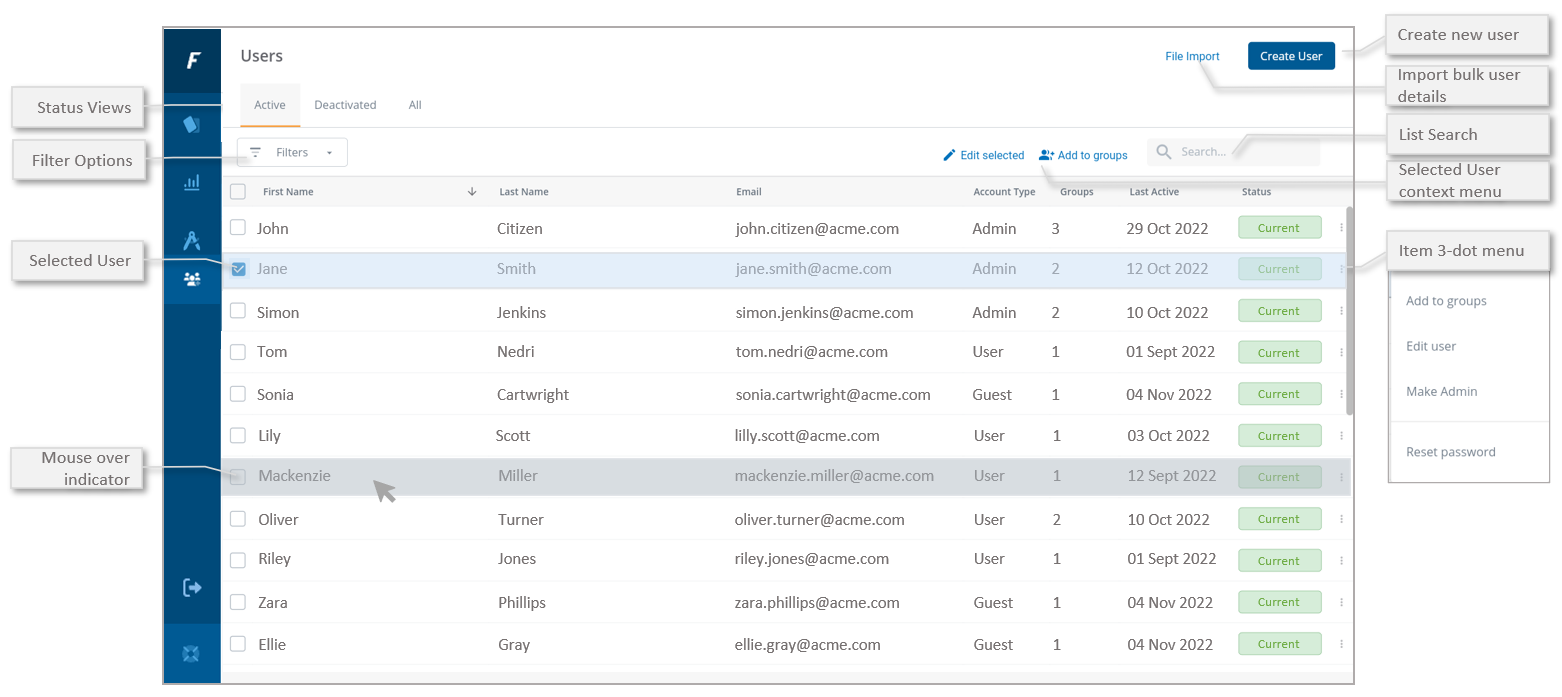This screenshot has width=1562, height=697.
Task: Tick the checkbox for Simon Jenkins
Action: click(238, 311)
